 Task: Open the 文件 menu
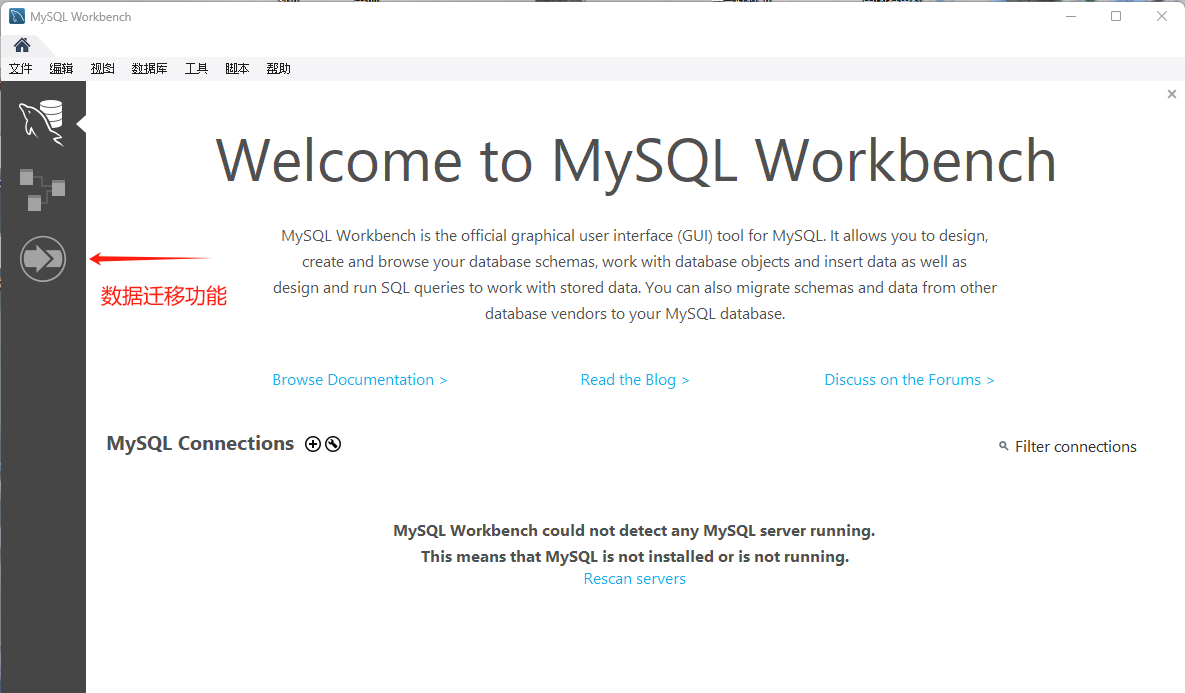click(21, 69)
